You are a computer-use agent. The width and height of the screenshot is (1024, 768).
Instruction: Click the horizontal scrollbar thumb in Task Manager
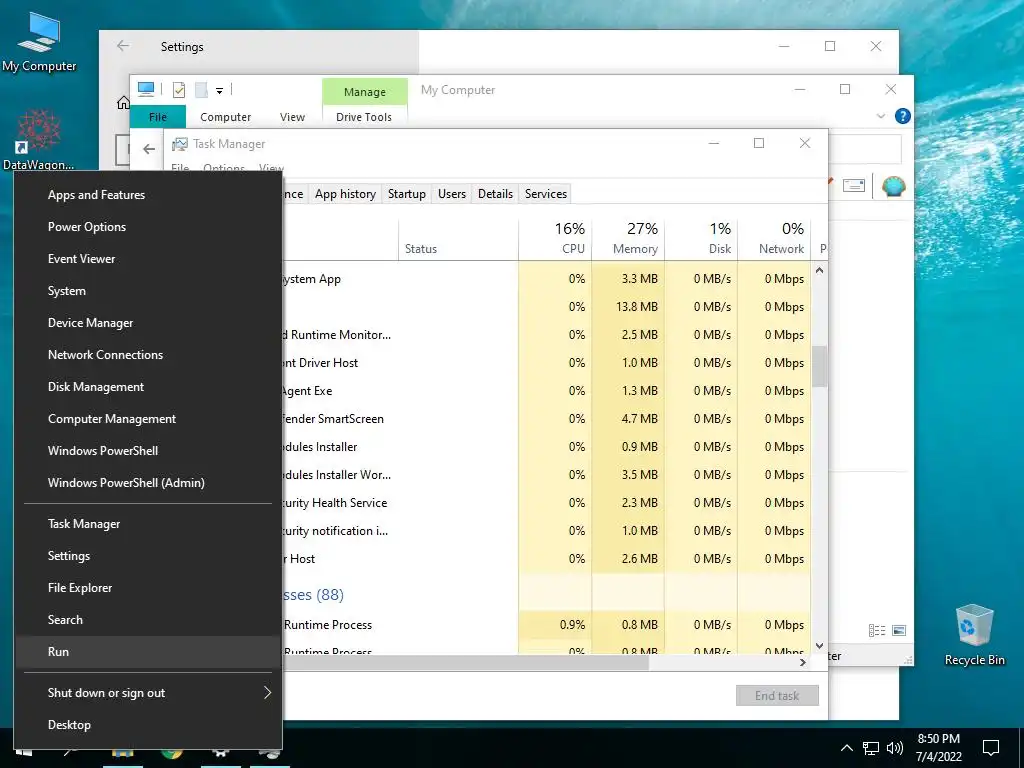(x=466, y=662)
